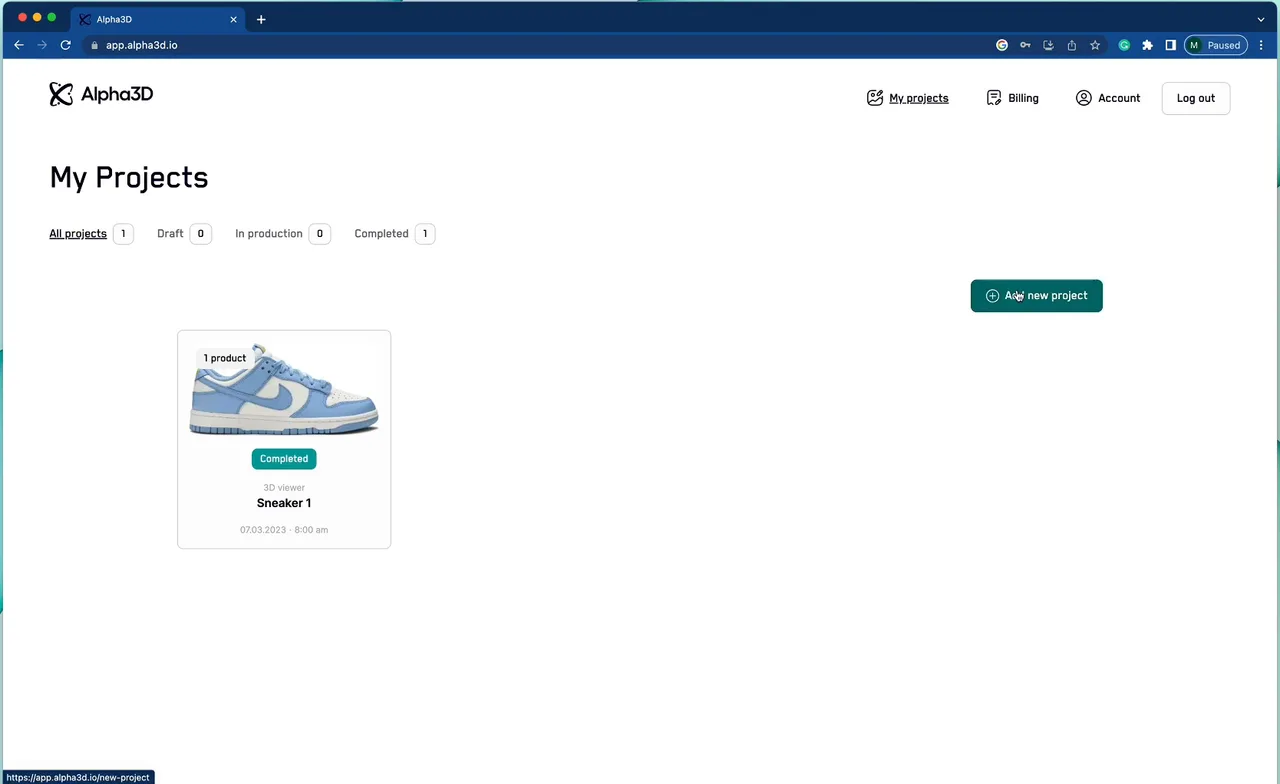
Task: Click the date '07.03.2023 · 8:00 am'
Action: [x=284, y=530]
